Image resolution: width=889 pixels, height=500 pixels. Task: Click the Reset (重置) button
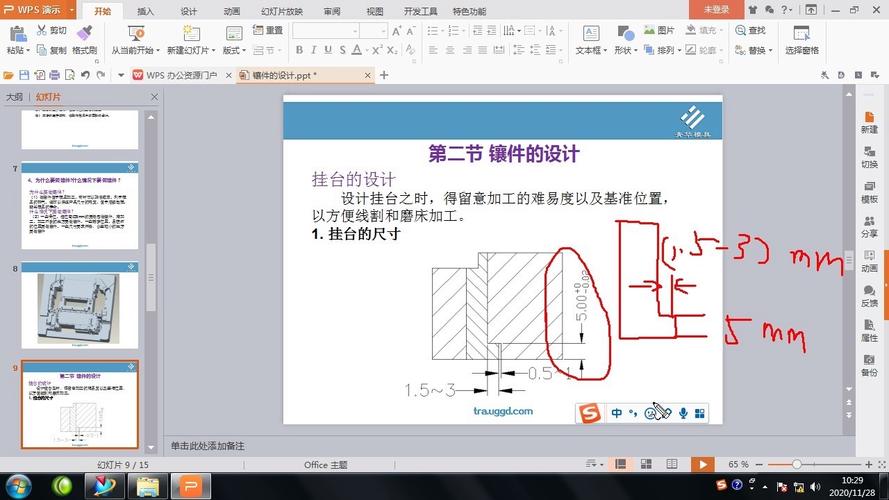(x=268, y=30)
